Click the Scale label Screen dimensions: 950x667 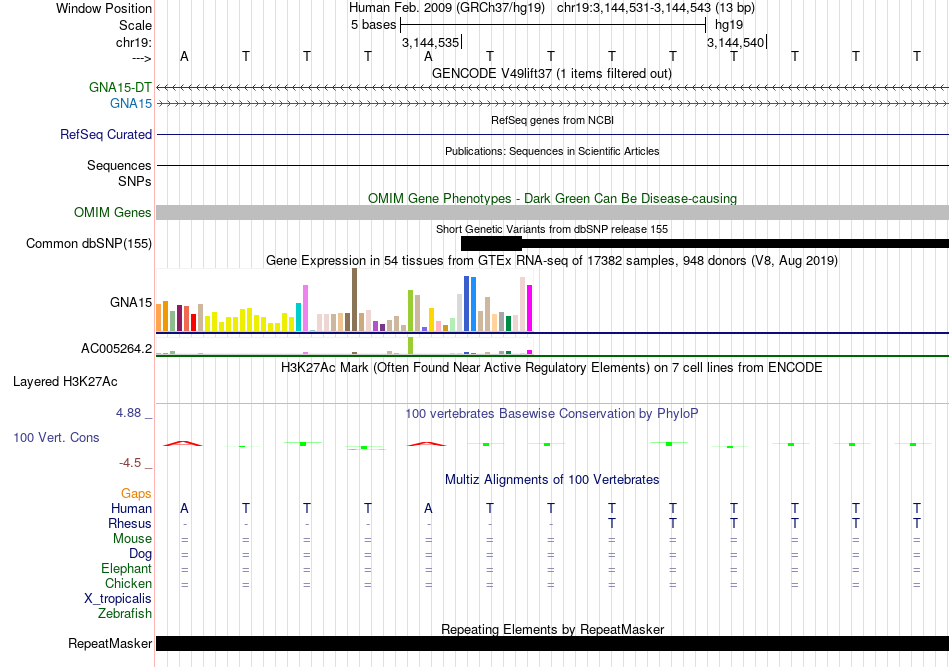click(x=136, y=25)
